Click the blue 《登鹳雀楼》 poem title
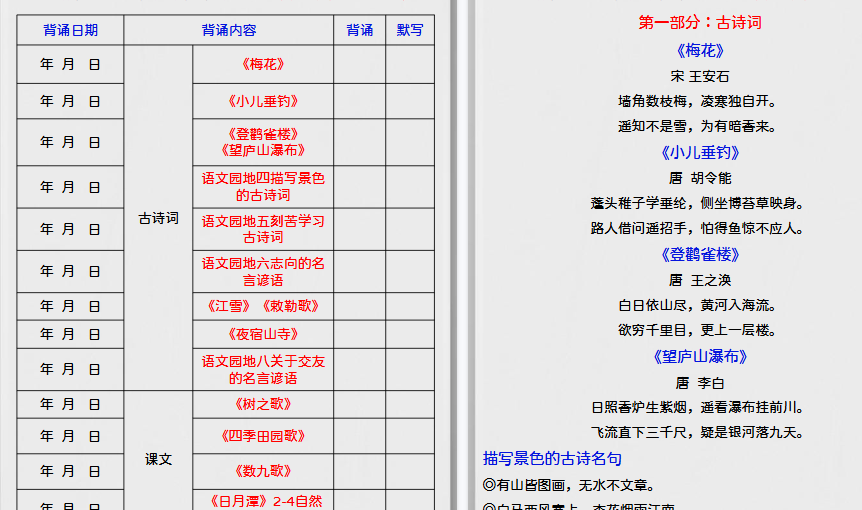 [700, 254]
